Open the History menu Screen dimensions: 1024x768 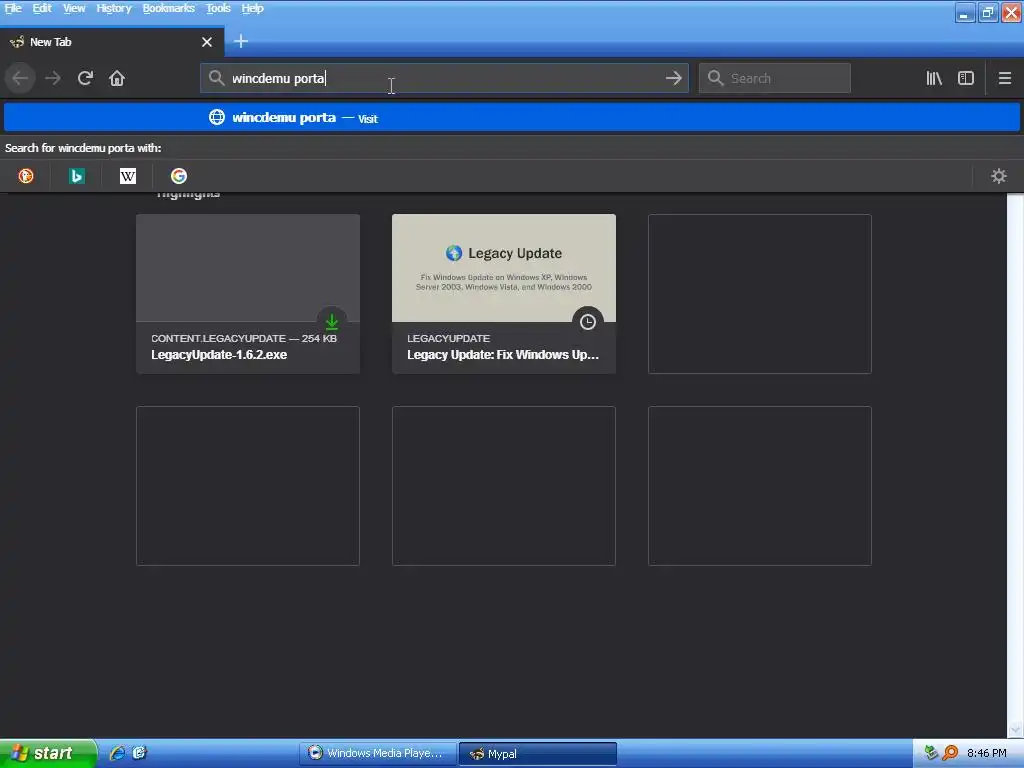114,8
